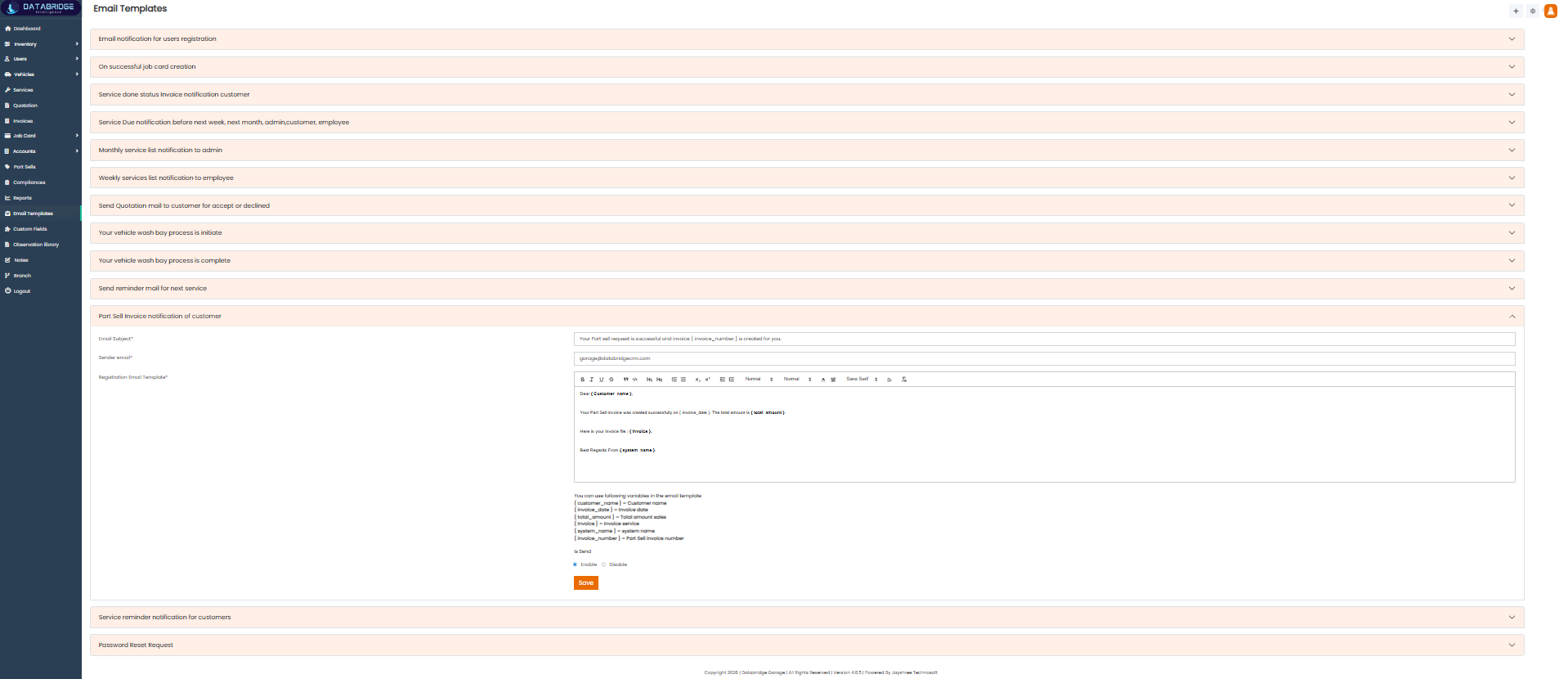Click the orange Save button

point(586,583)
